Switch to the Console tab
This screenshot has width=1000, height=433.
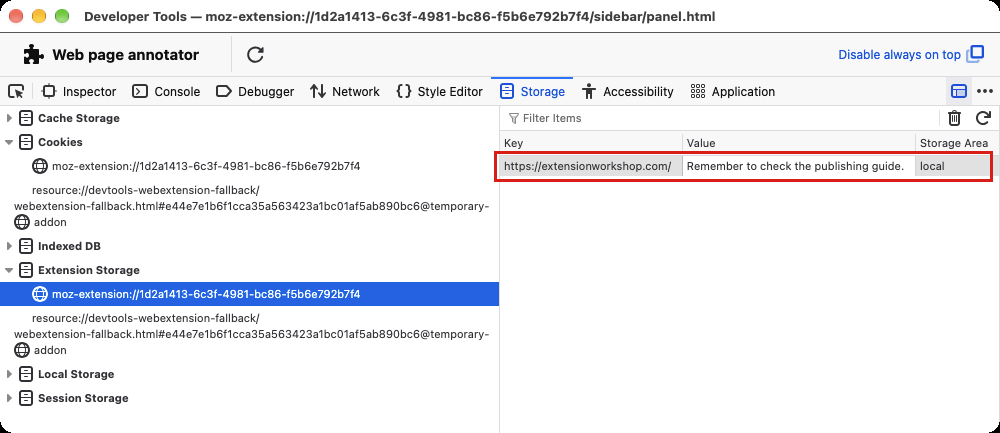pos(166,92)
